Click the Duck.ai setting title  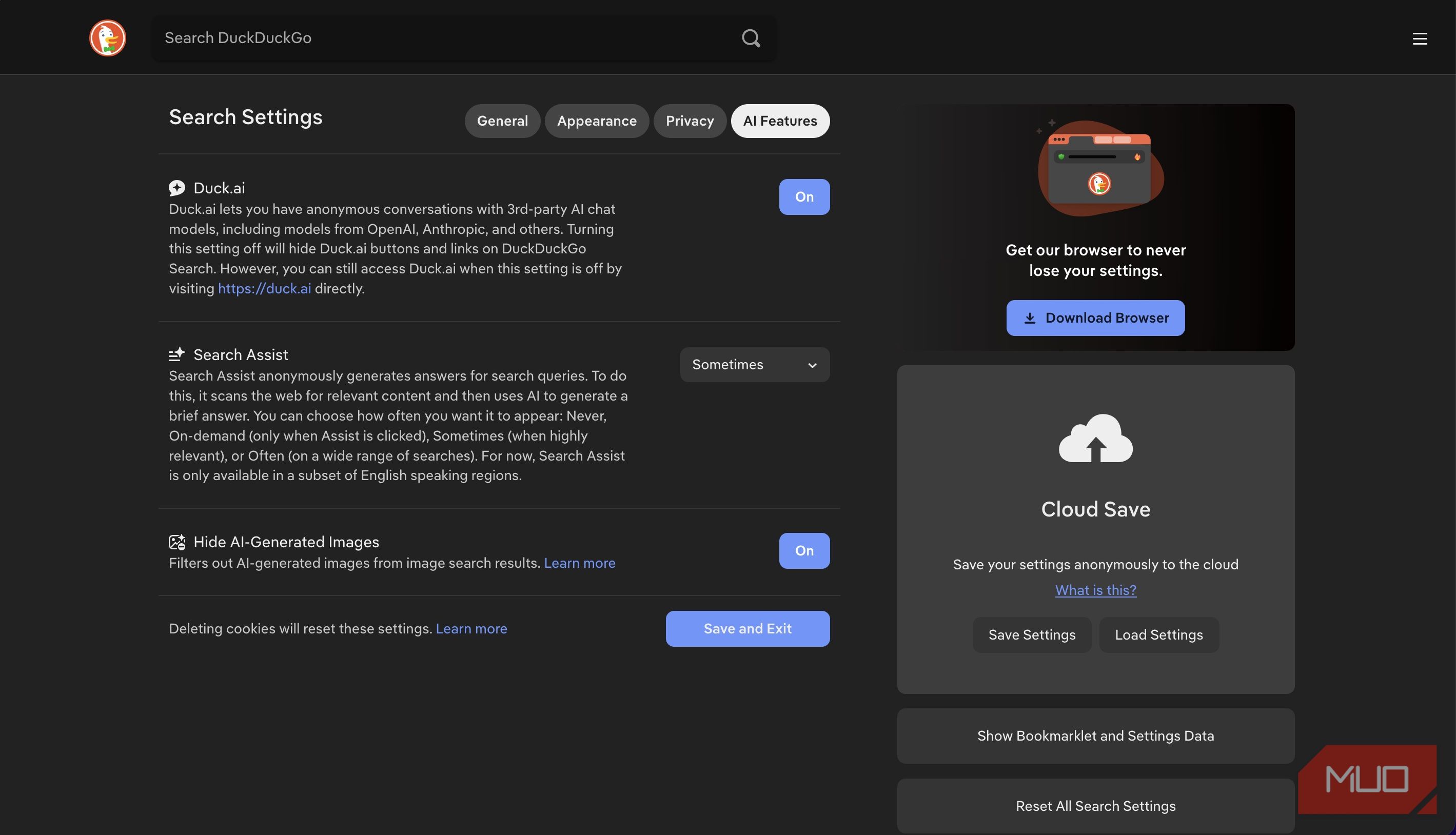click(219, 188)
